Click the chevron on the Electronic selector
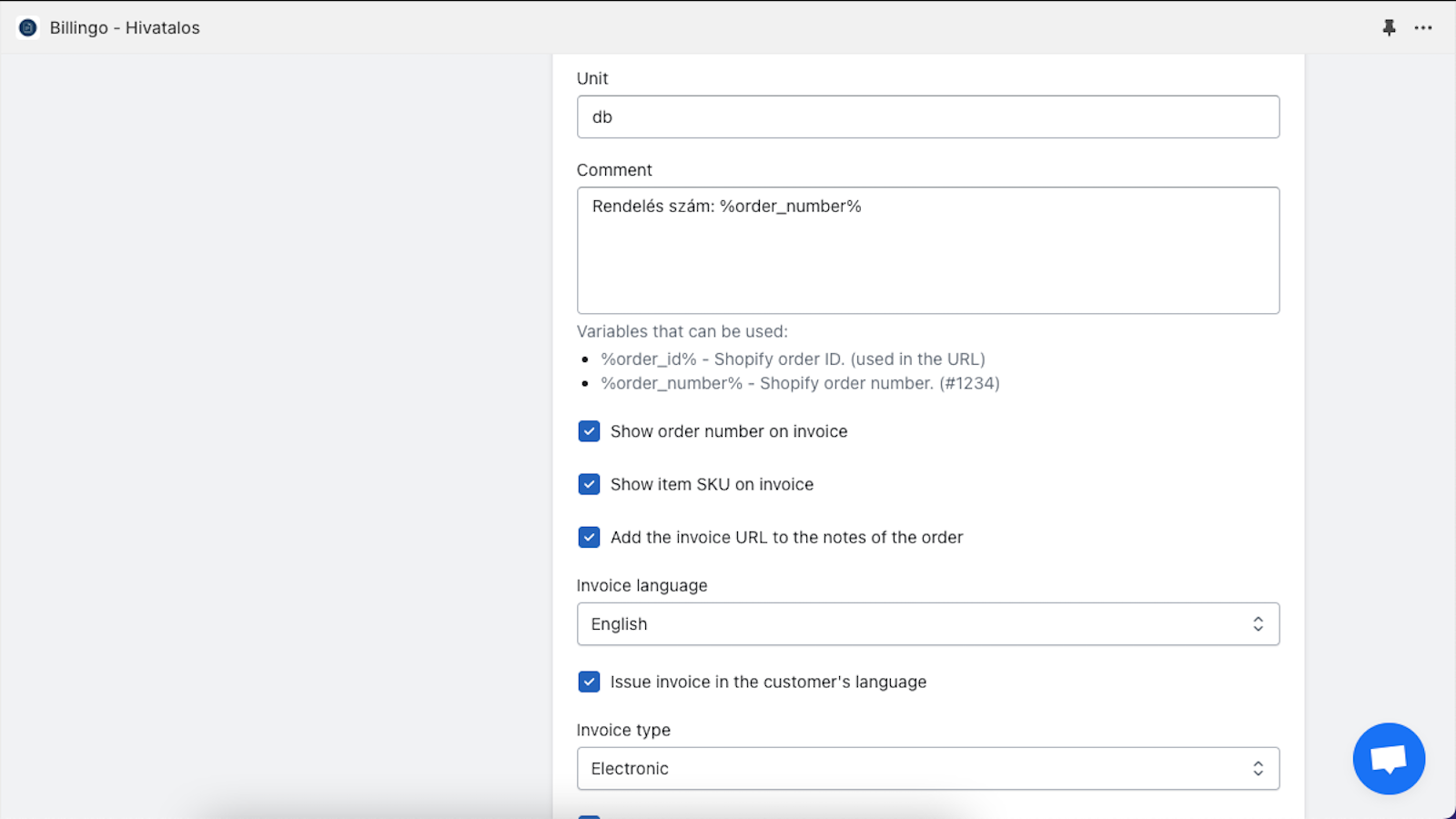Viewport: 1456px width, 819px height. click(1259, 768)
